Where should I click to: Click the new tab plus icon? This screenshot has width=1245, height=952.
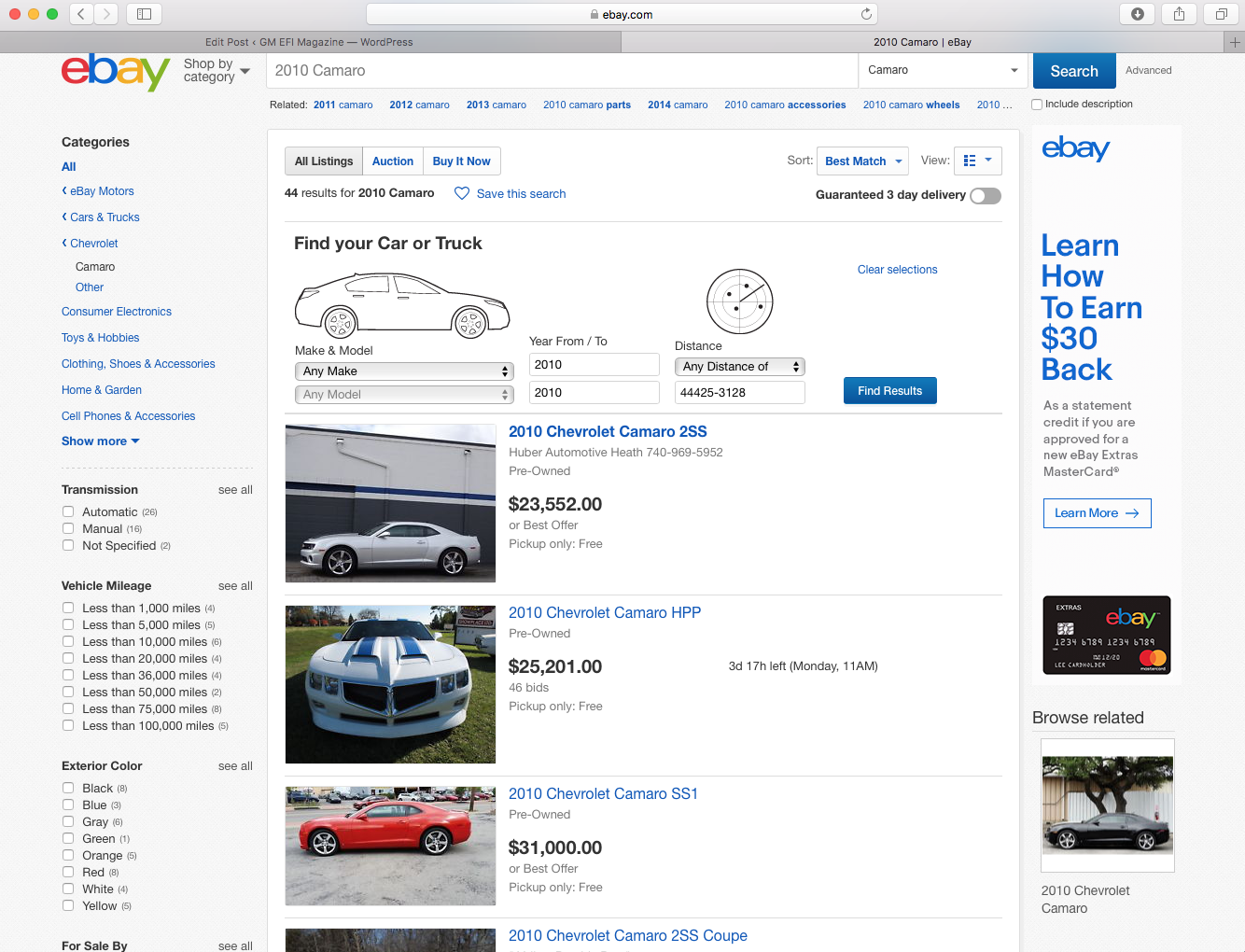(x=1235, y=42)
